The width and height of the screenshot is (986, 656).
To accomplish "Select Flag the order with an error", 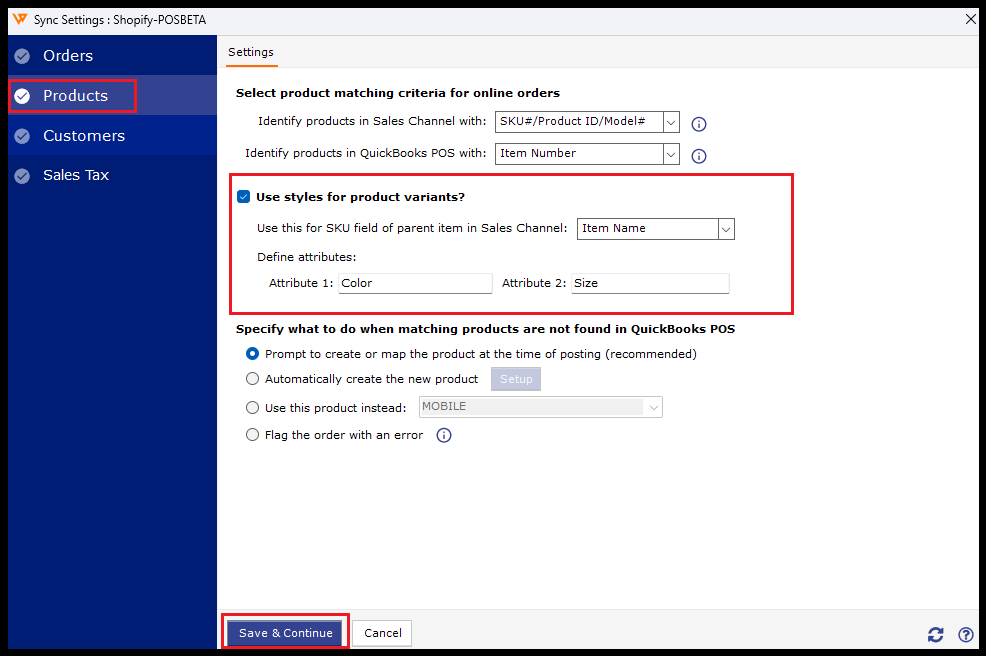I will click(253, 435).
